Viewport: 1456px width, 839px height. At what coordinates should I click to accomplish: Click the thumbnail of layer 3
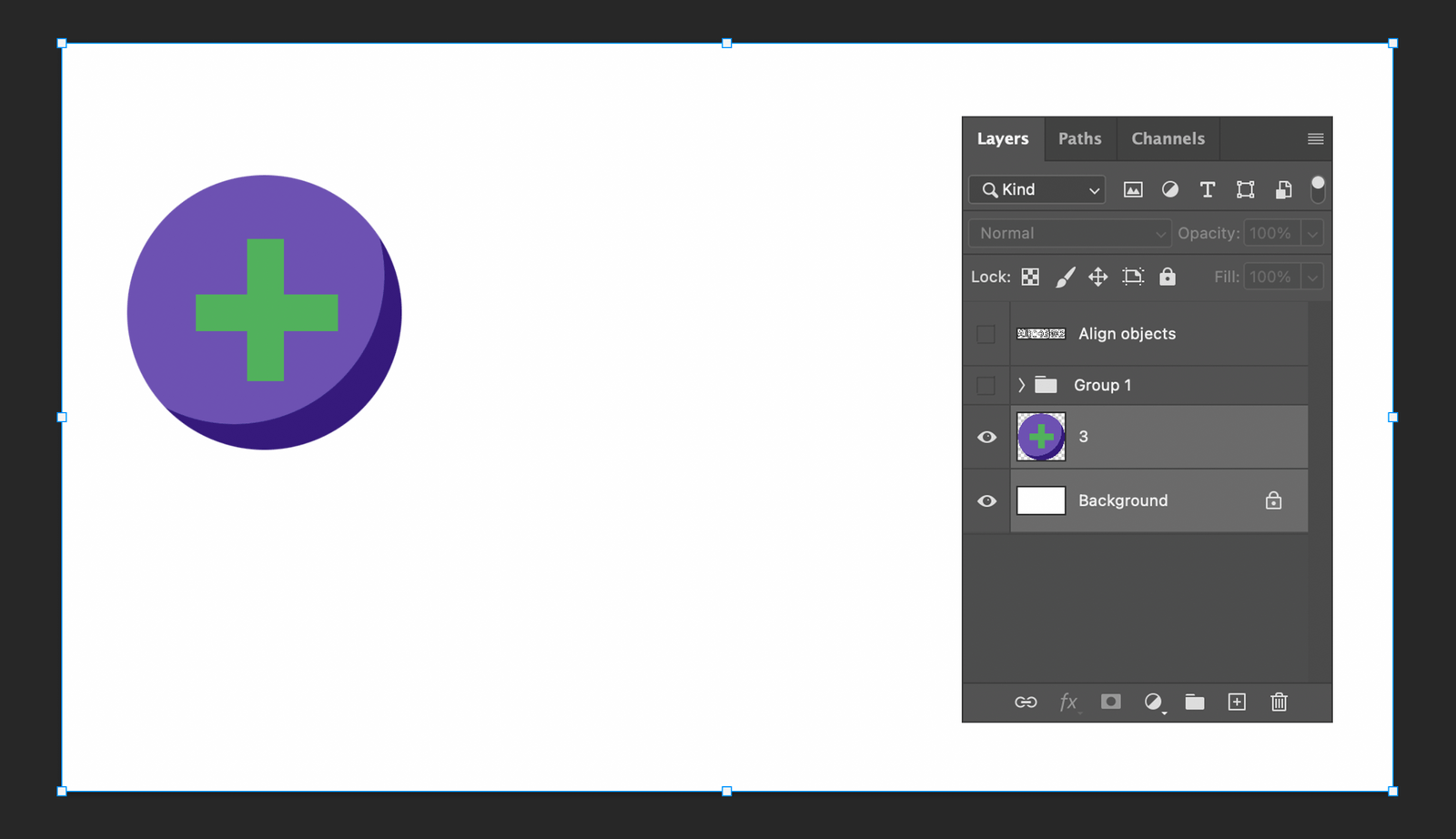1040,437
